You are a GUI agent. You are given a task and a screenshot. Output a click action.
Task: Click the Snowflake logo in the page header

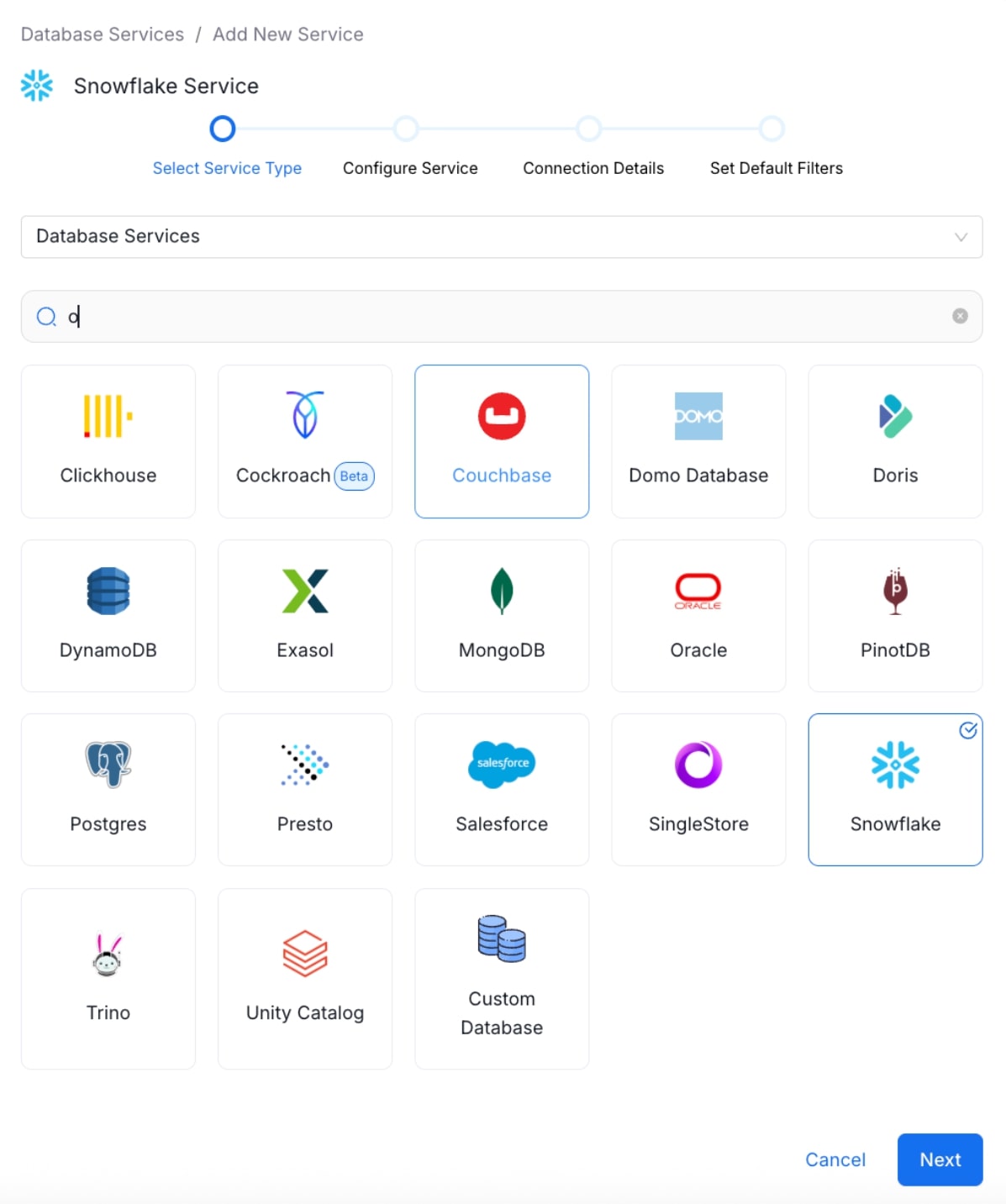[36, 85]
